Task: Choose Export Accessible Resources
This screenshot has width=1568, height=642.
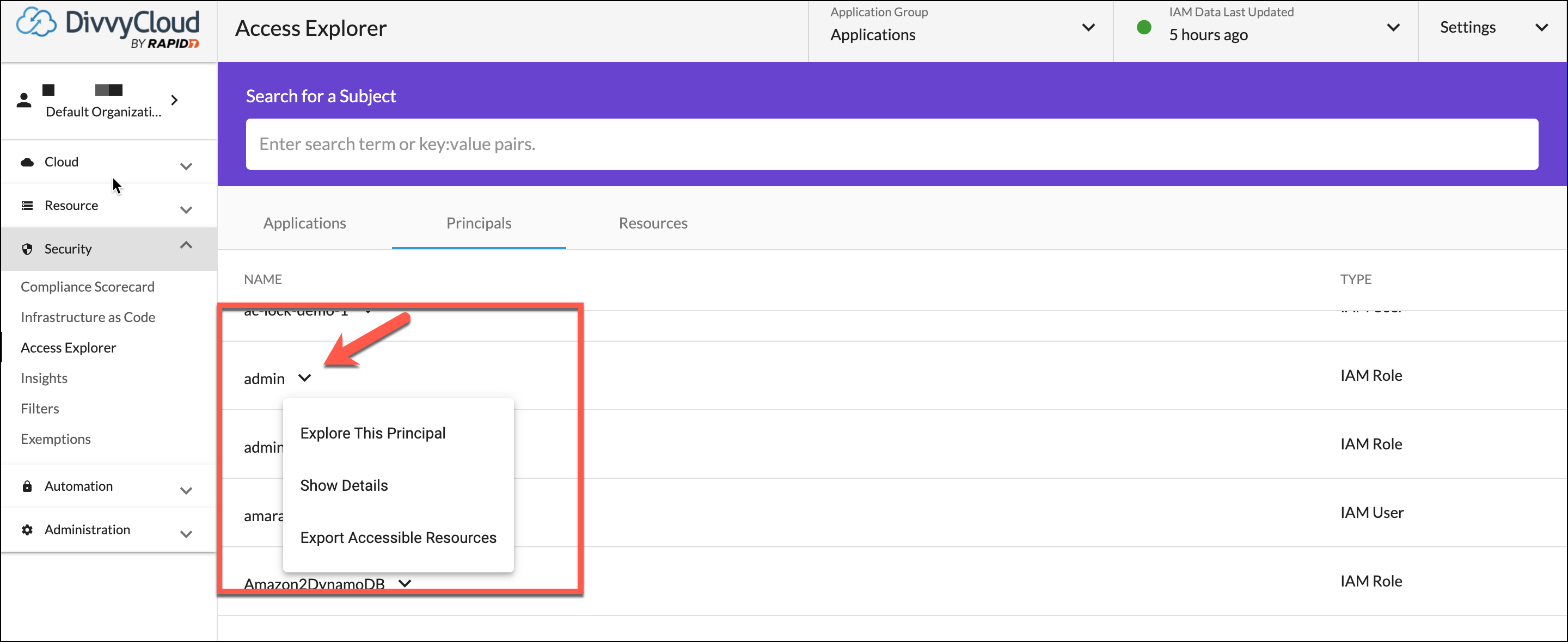Action: (398, 538)
